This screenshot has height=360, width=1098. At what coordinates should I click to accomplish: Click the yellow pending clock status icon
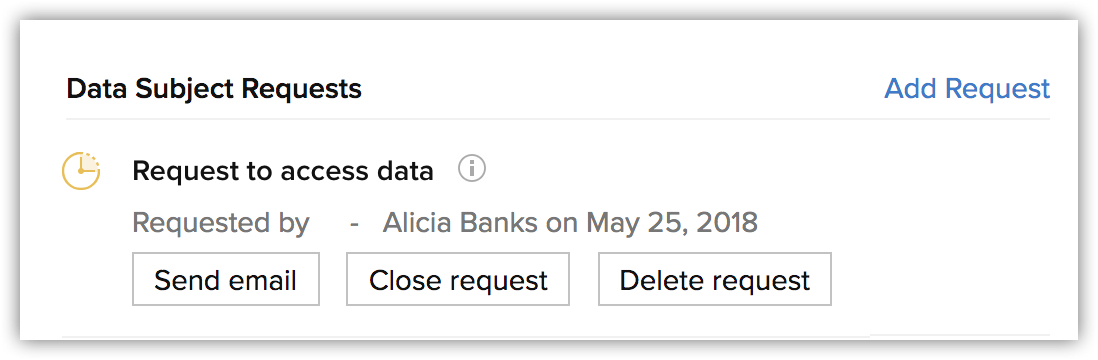click(x=81, y=170)
